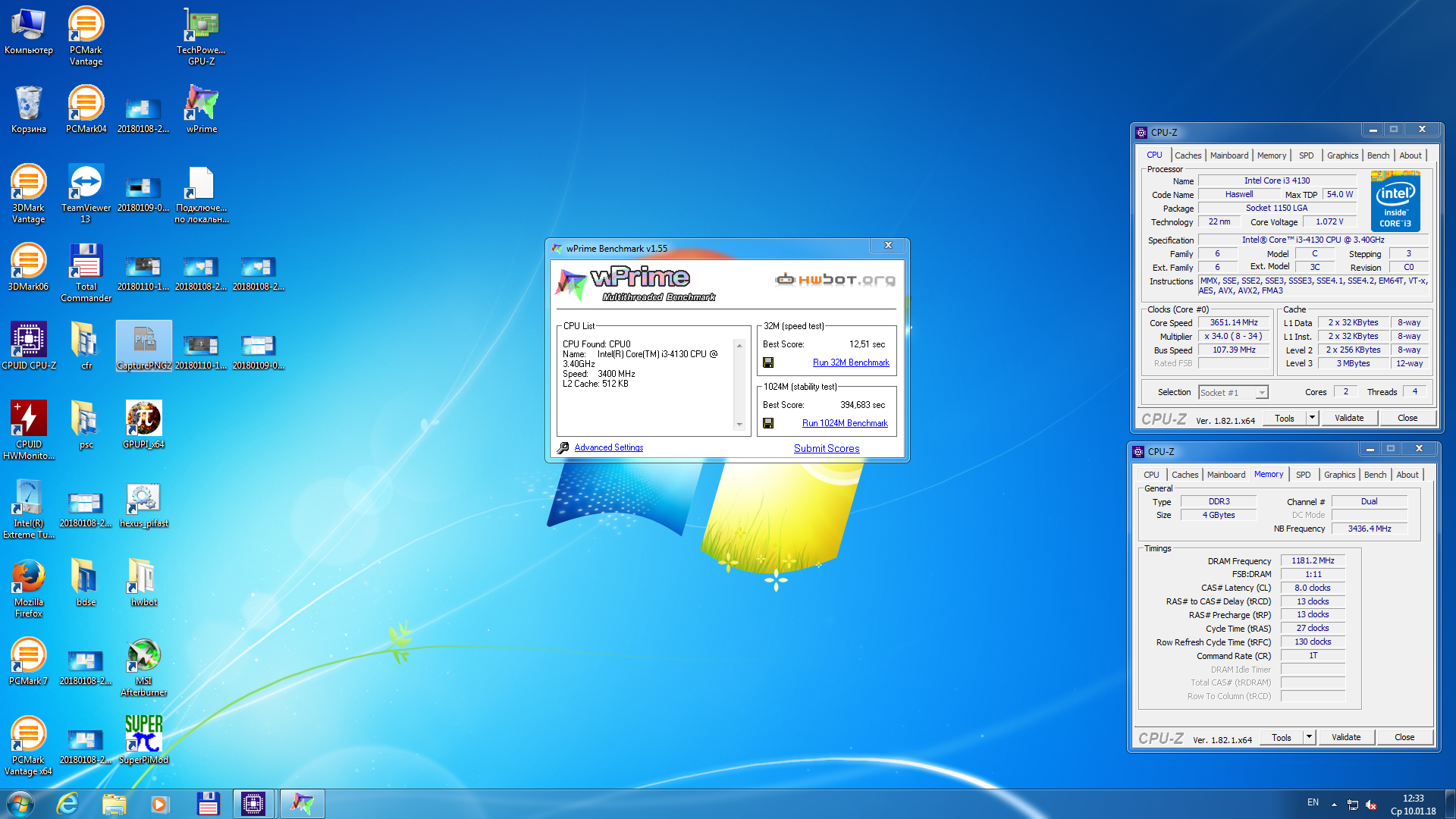The width and height of the screenshot is (1456, 819).
Task: Open MSI Afterburner desktop shortcut
Action: pos(144,667)
